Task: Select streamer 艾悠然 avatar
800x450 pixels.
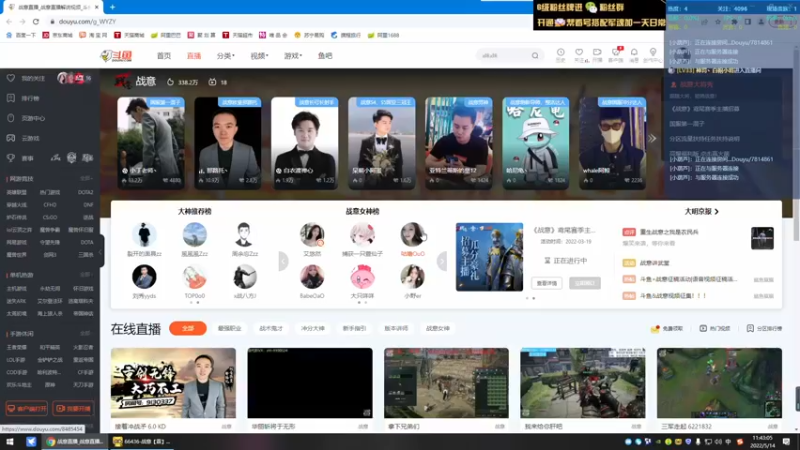Action: point(312,235)
